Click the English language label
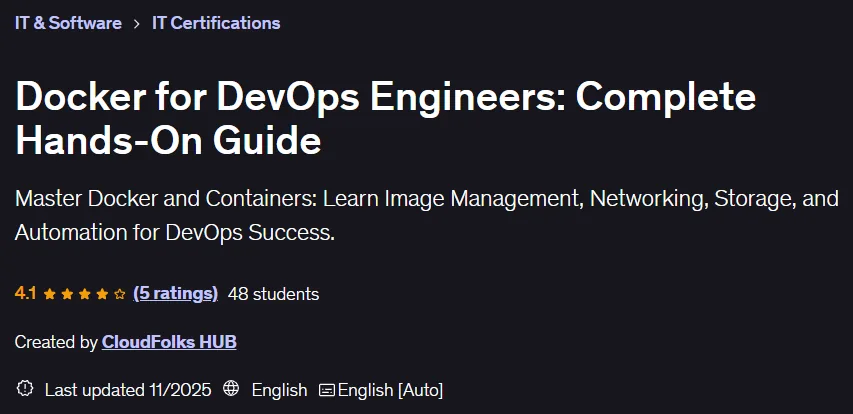 point(279,390)
